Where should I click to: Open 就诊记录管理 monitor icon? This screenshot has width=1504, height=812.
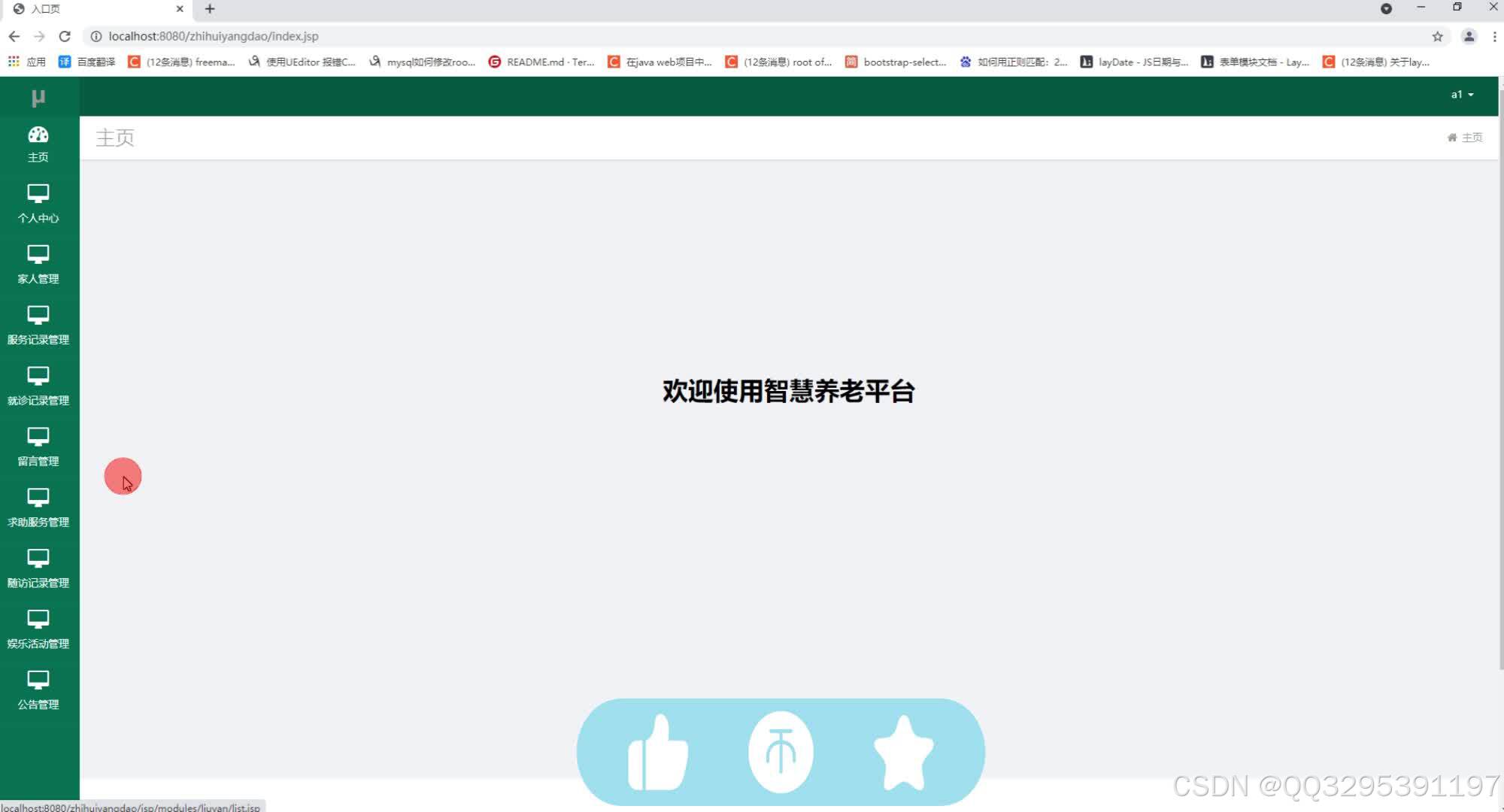click(38, 376)
